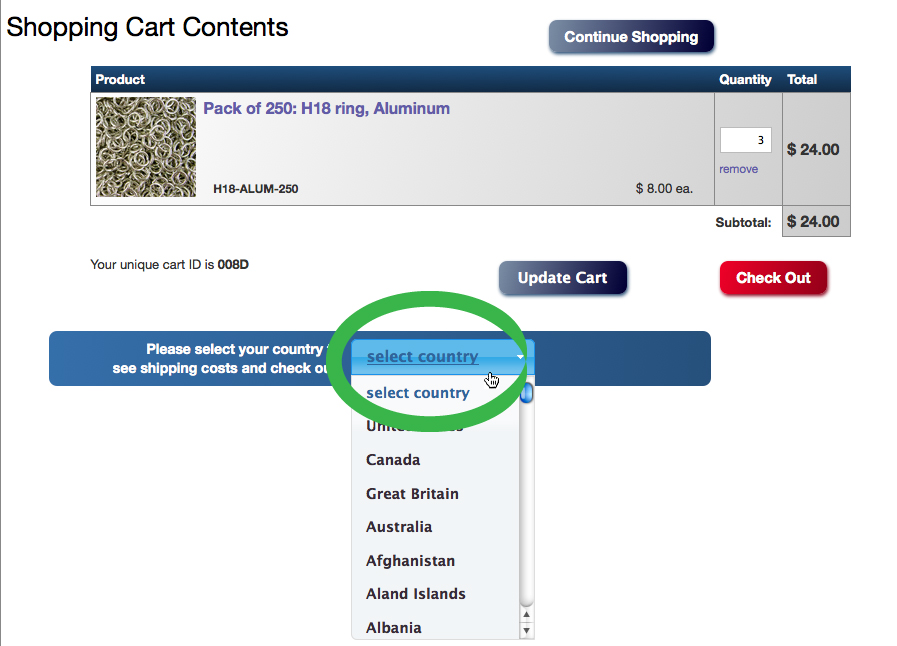Click the empty track of the country list scrollbar
897x646 pixels.
pyautogui.click(x=527, y=504)
